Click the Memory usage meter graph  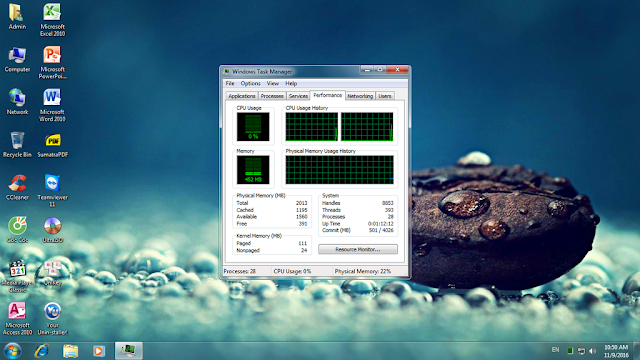(x=253, y=170)
